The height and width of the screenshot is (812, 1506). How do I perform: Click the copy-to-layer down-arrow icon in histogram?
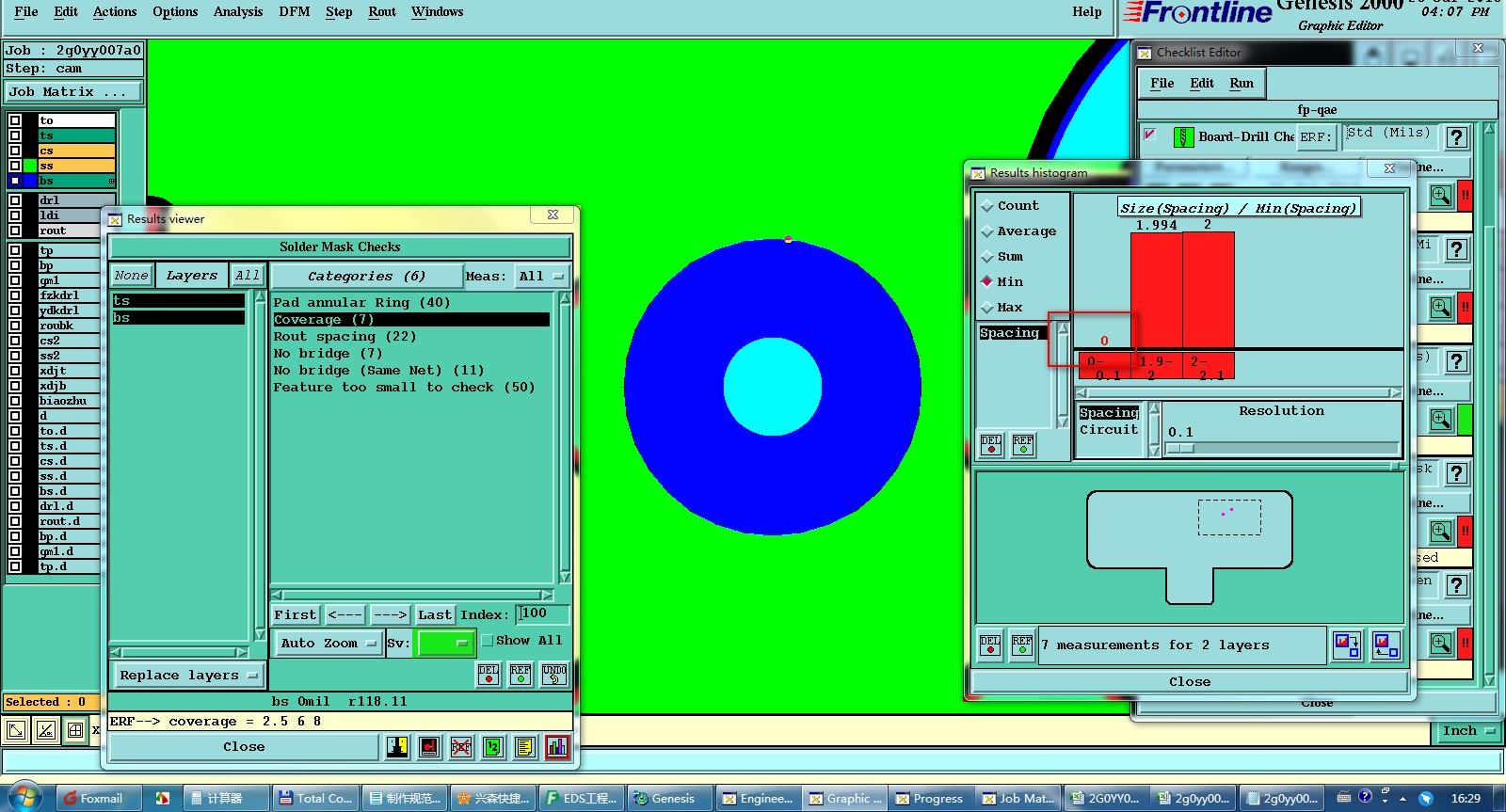pyautogui.click(x=1347, y=645)
